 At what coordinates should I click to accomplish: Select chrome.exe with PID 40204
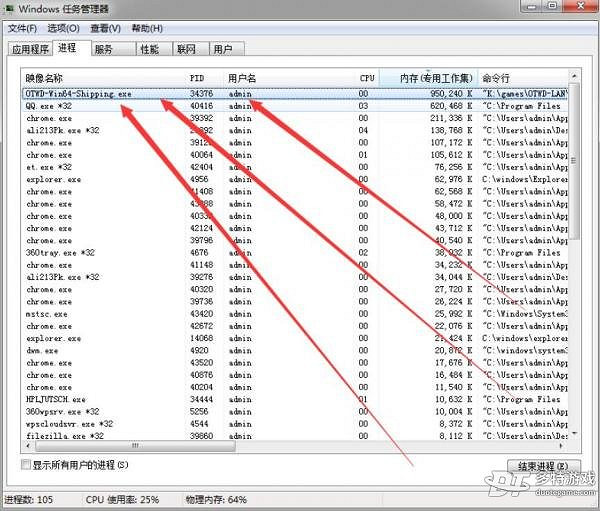pos(295,387)
